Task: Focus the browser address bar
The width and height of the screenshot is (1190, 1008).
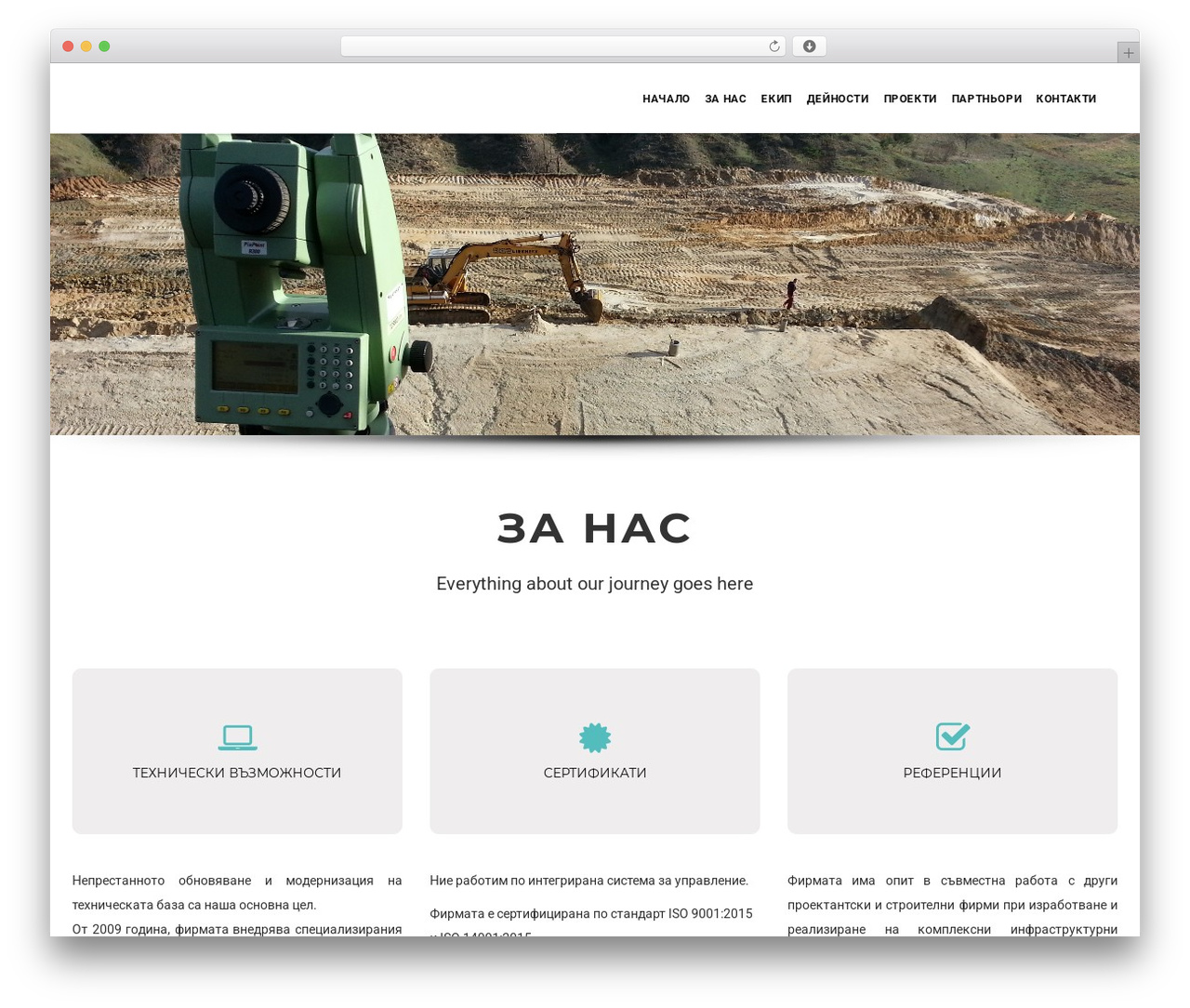Action: (563, 46)
